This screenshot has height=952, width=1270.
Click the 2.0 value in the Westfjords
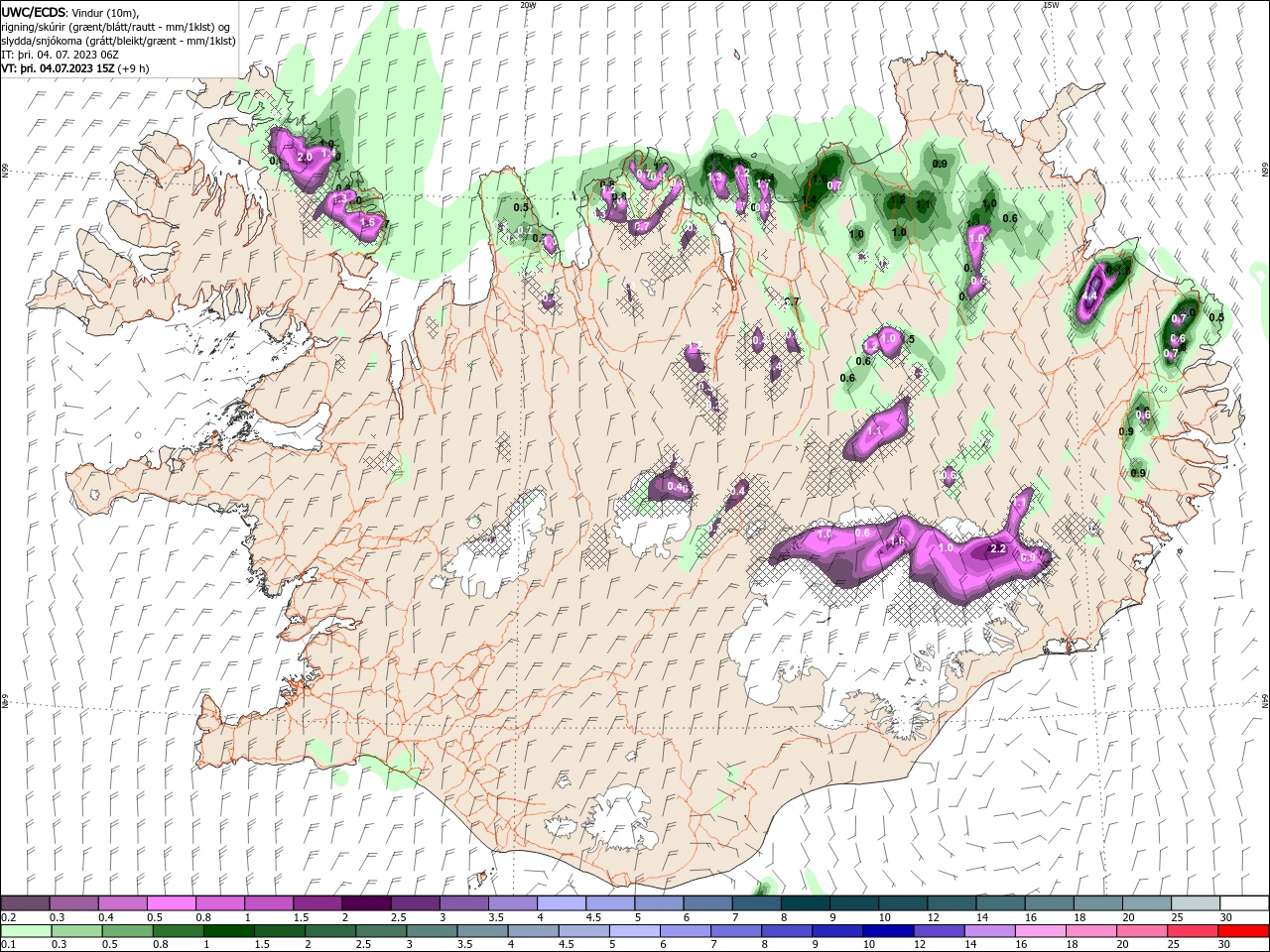(x=305, y=157)
